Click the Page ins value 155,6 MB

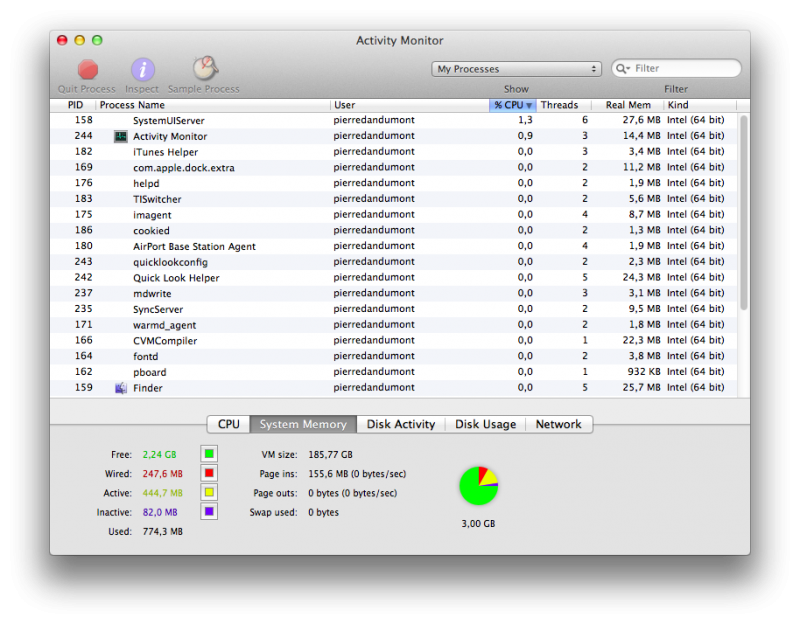(x=357, y=474)
